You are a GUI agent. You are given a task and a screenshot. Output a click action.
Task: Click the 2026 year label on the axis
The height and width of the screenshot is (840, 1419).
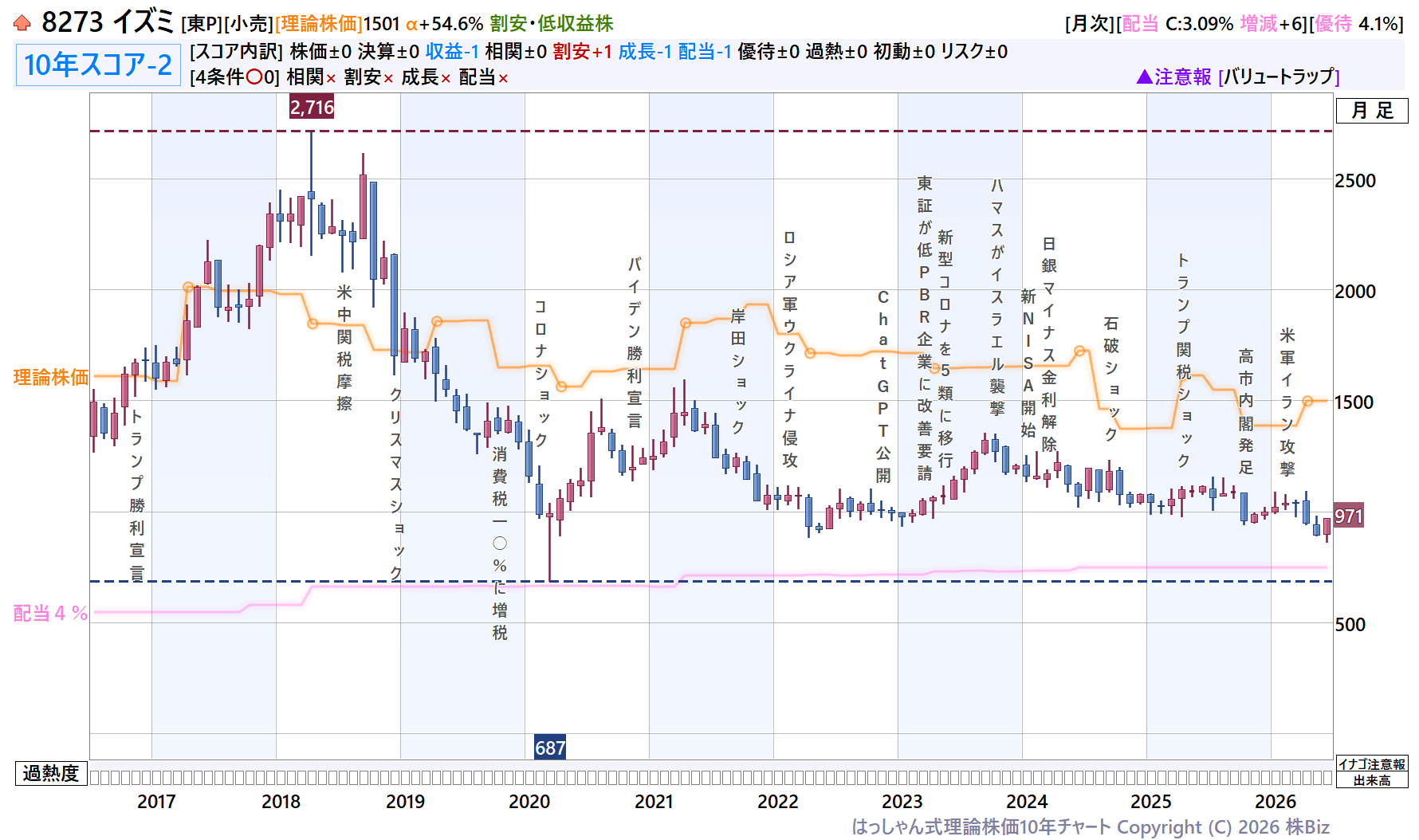pos(1276,802)
